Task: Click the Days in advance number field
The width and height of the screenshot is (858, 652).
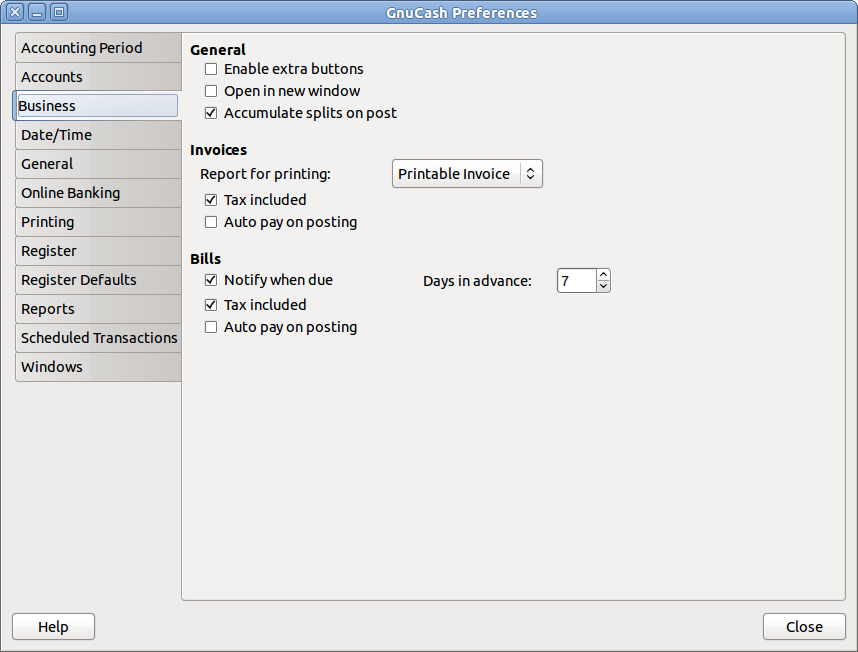Action: click(577, 281)
